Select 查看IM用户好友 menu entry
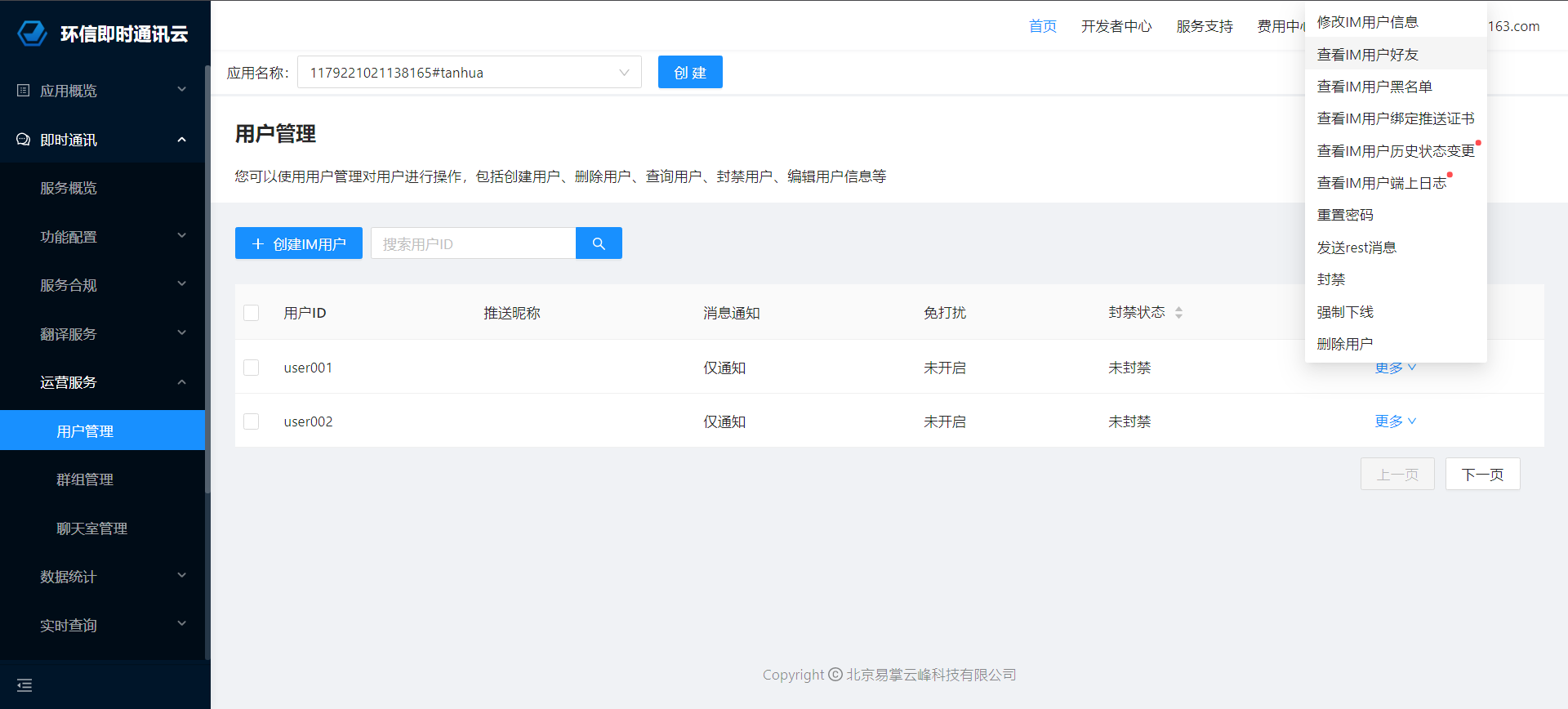The width and height of the screenshot is (1568, 709). (1396, 55)
